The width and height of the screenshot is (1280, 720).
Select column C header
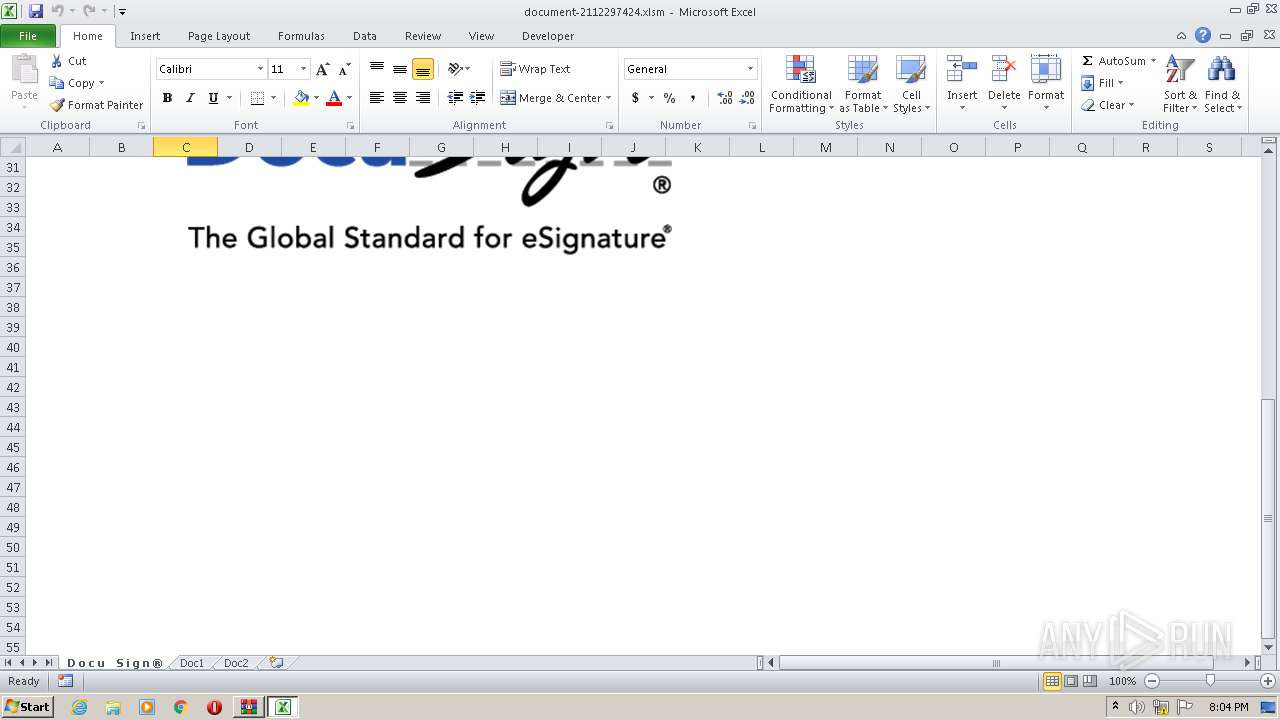185,147
